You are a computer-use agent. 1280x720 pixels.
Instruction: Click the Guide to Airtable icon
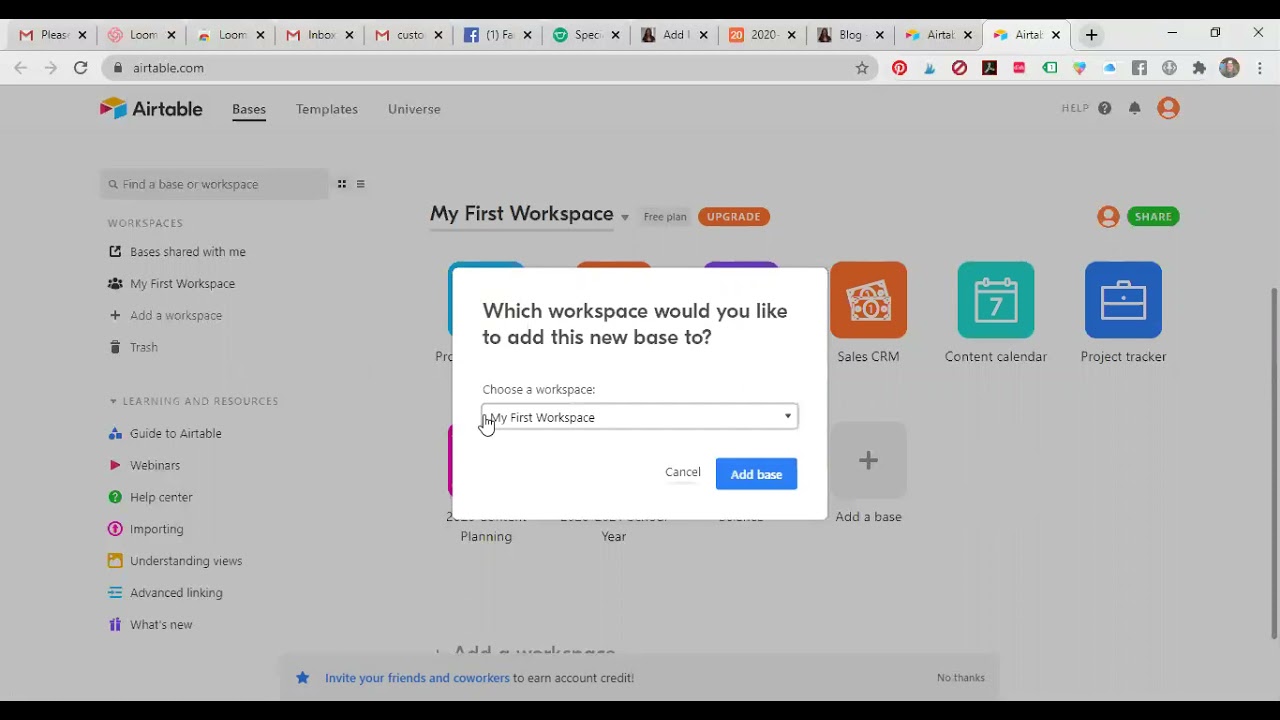tap(115, 433)
